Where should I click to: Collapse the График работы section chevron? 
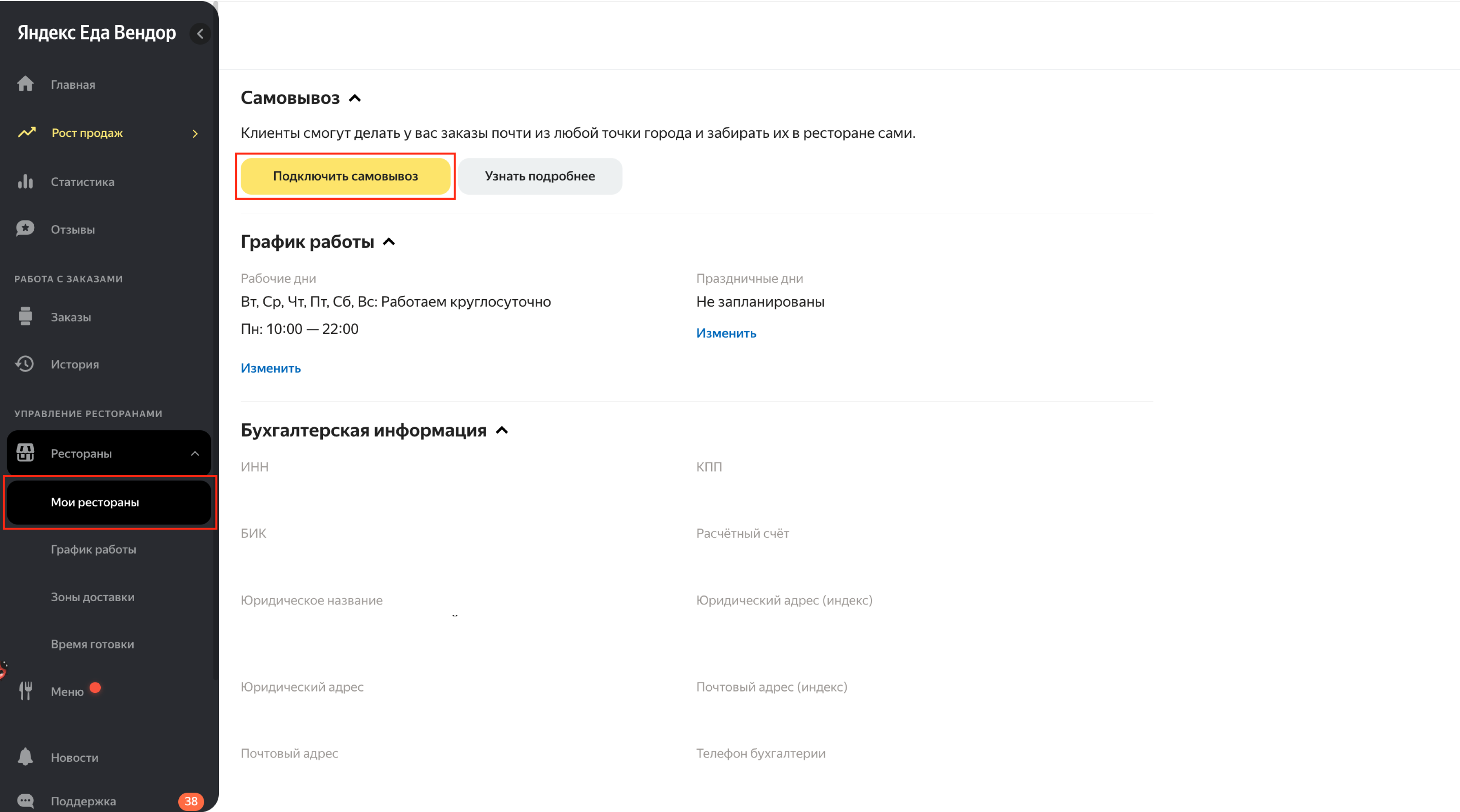(x=389, y=242)
